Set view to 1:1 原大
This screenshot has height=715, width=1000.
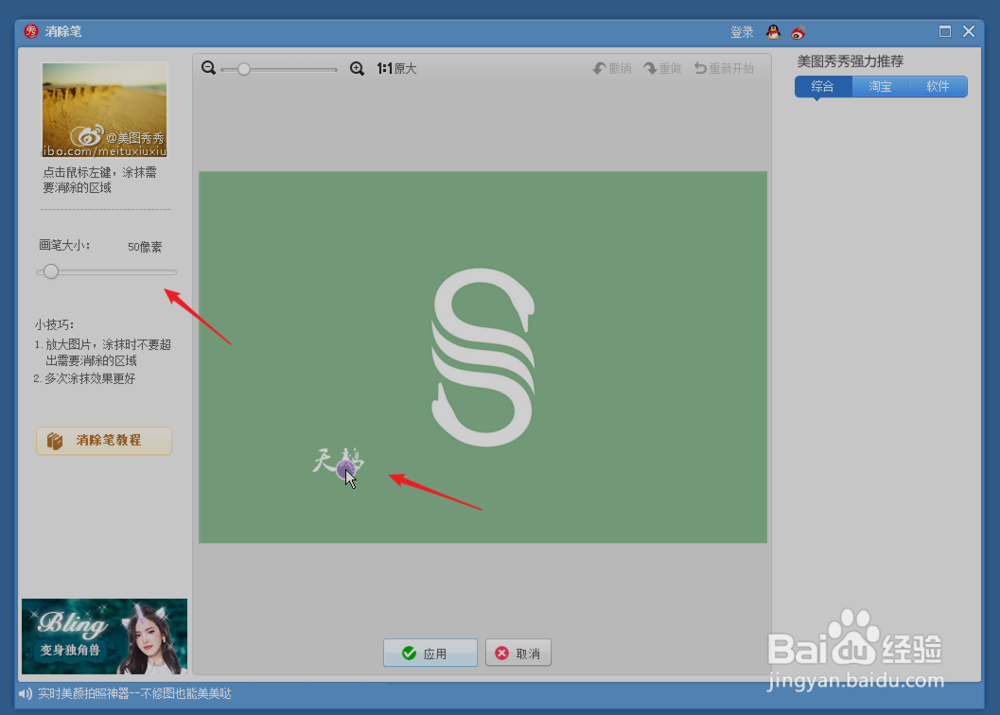396,68
